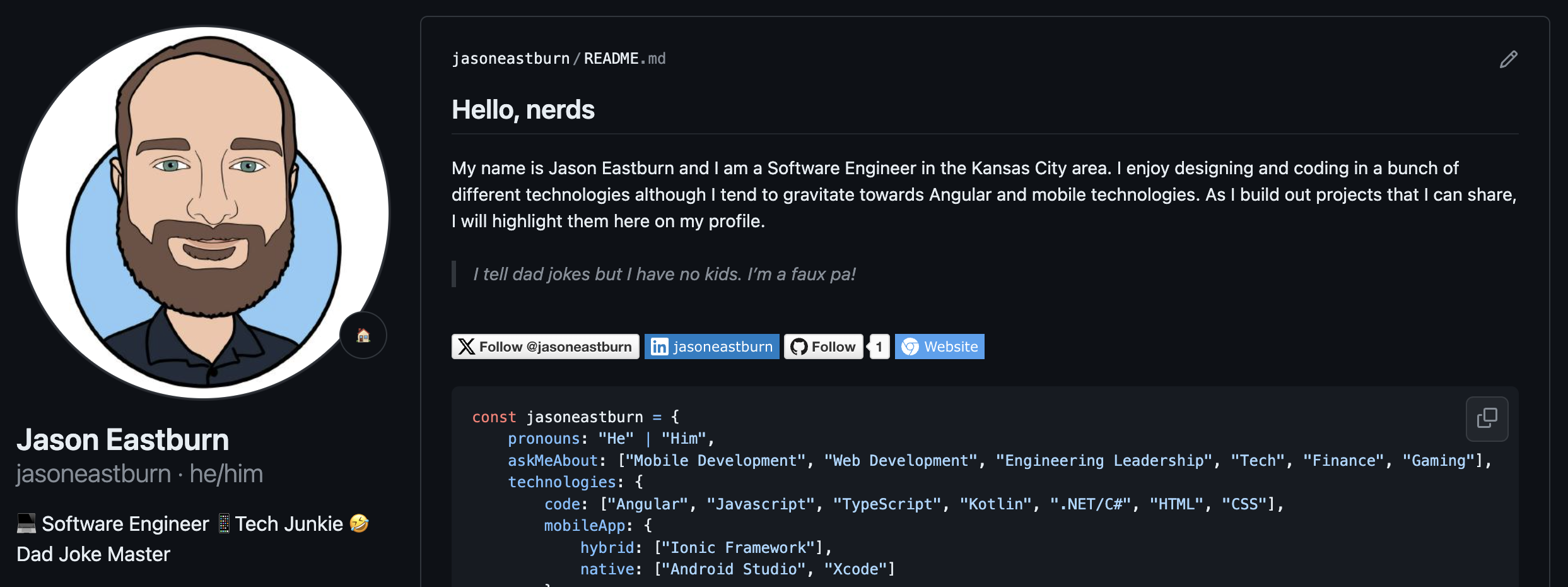Image resolution: width=1568 pixels, height=587 pixels.
Task: Copy the code block with the copy icon
Action: pos(1487,418)
